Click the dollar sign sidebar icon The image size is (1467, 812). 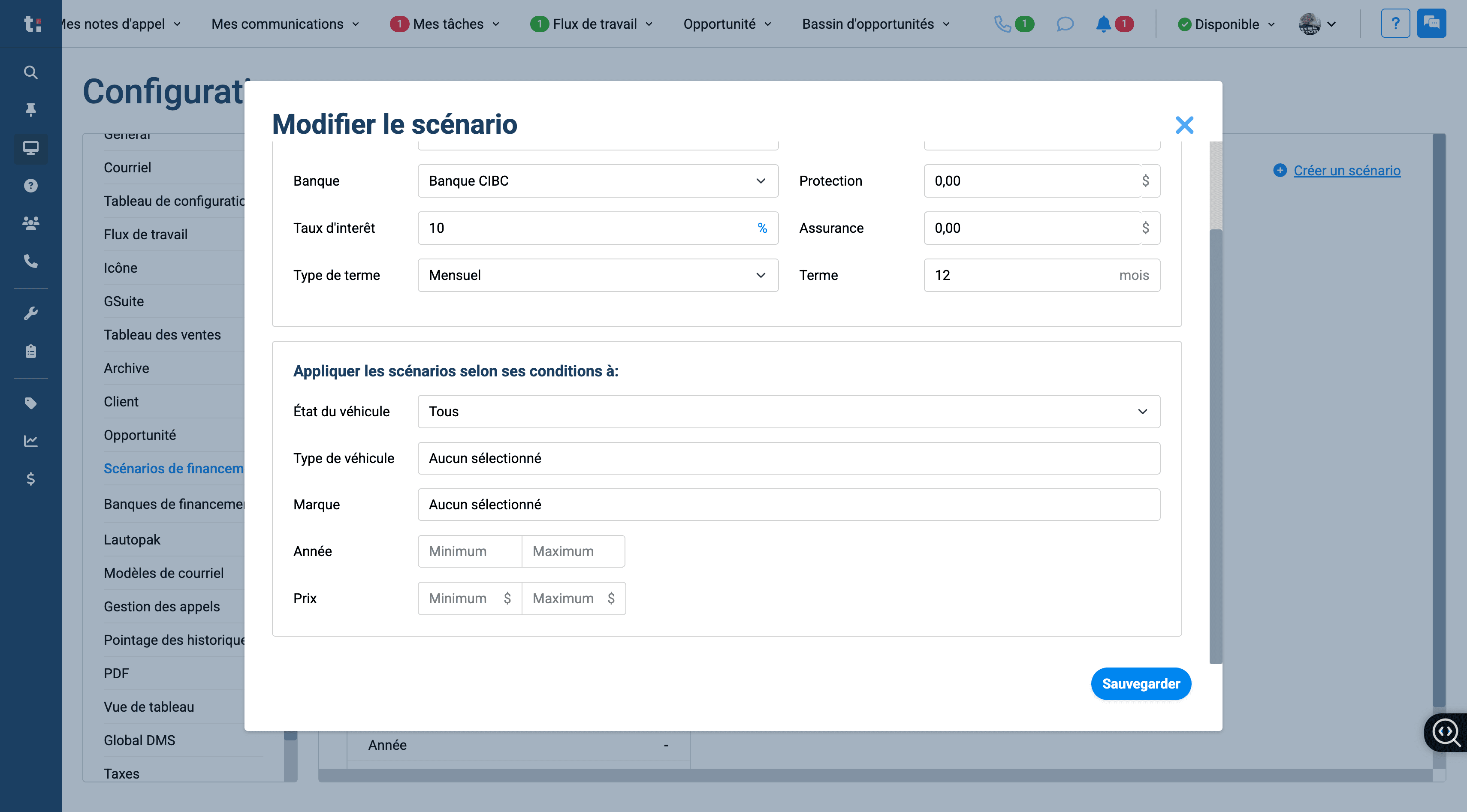[31, 479]
